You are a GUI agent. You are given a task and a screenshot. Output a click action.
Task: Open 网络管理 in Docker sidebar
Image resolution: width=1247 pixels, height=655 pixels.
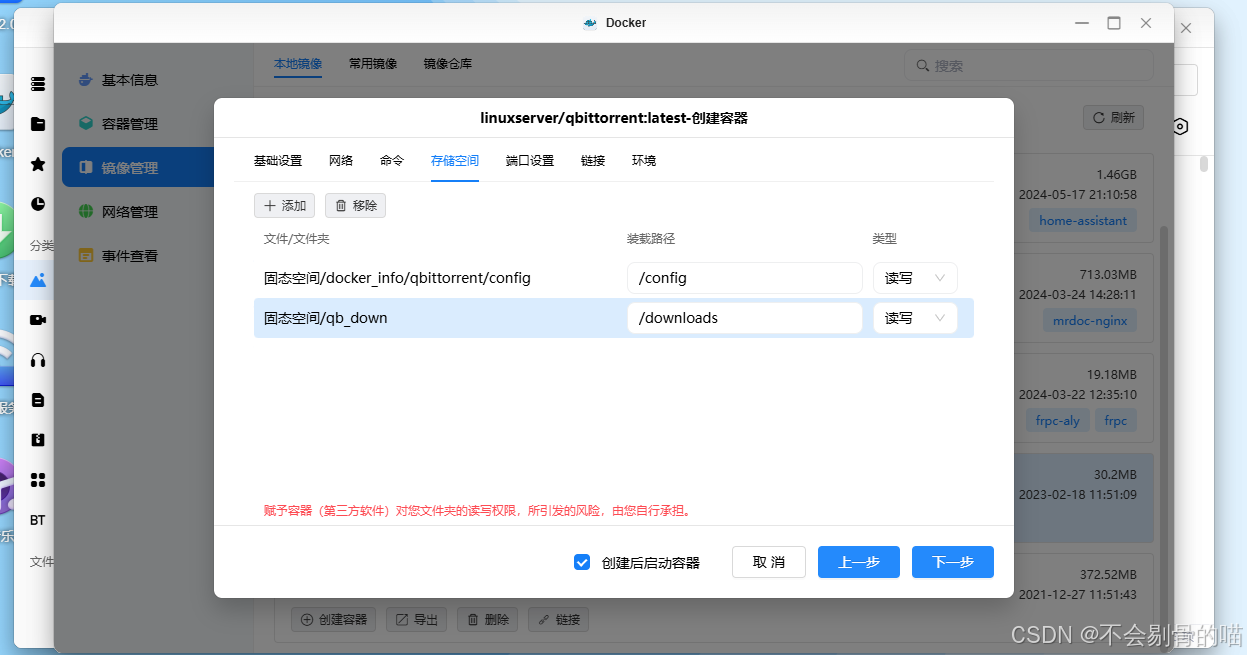point(118,212)
